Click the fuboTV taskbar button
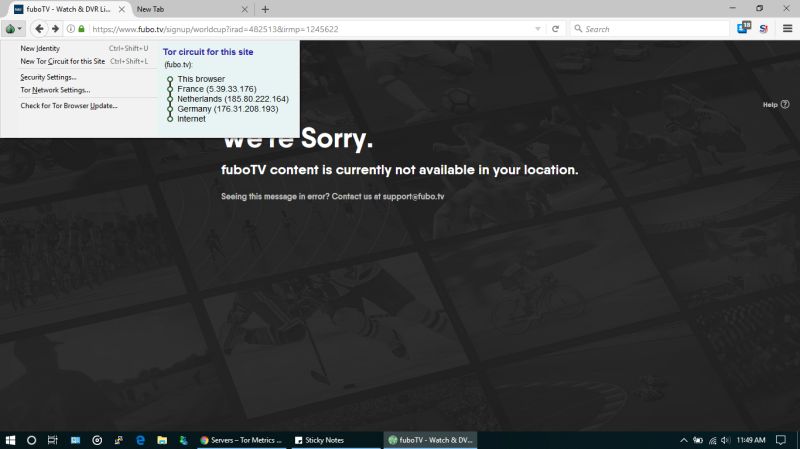This screenshot has height=449, width=800. [x=430, y=440]
